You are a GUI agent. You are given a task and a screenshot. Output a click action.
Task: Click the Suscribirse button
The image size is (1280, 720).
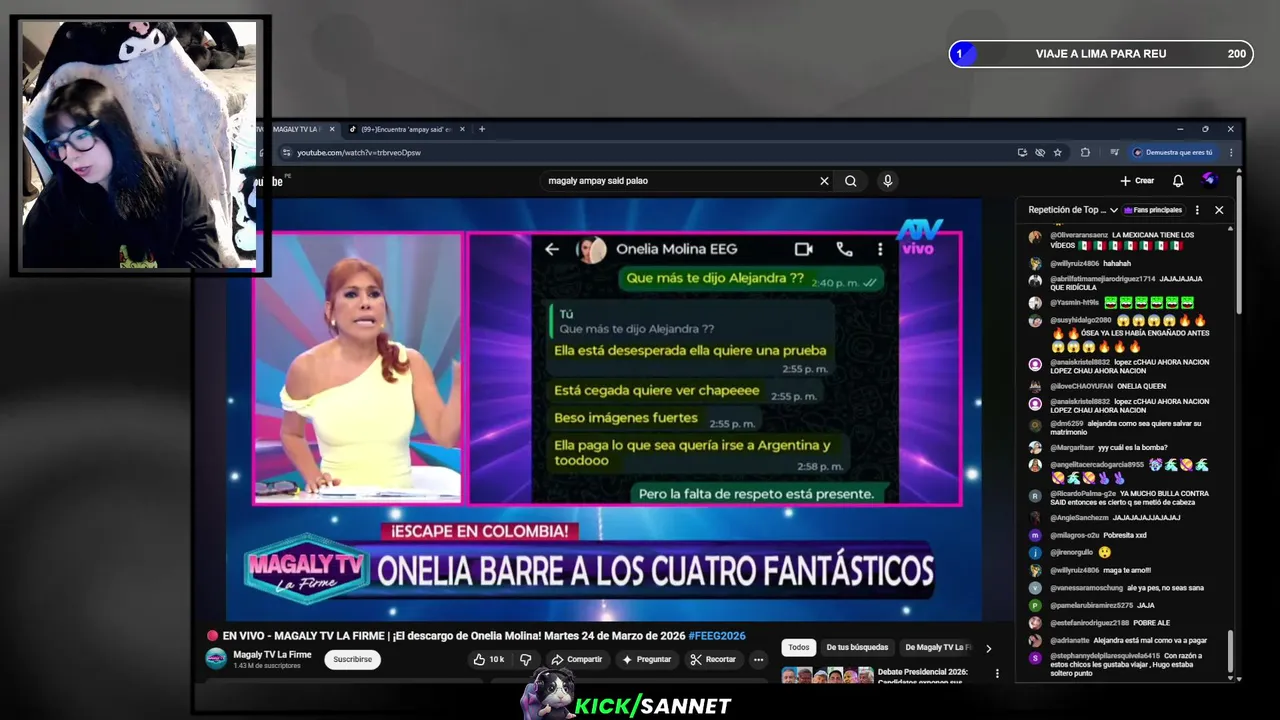tap(352, 660)
